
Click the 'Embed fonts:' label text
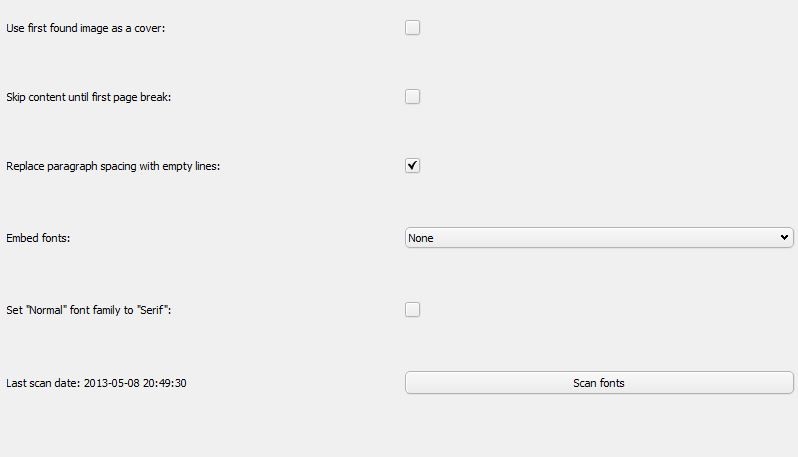(x=38, y=238)
